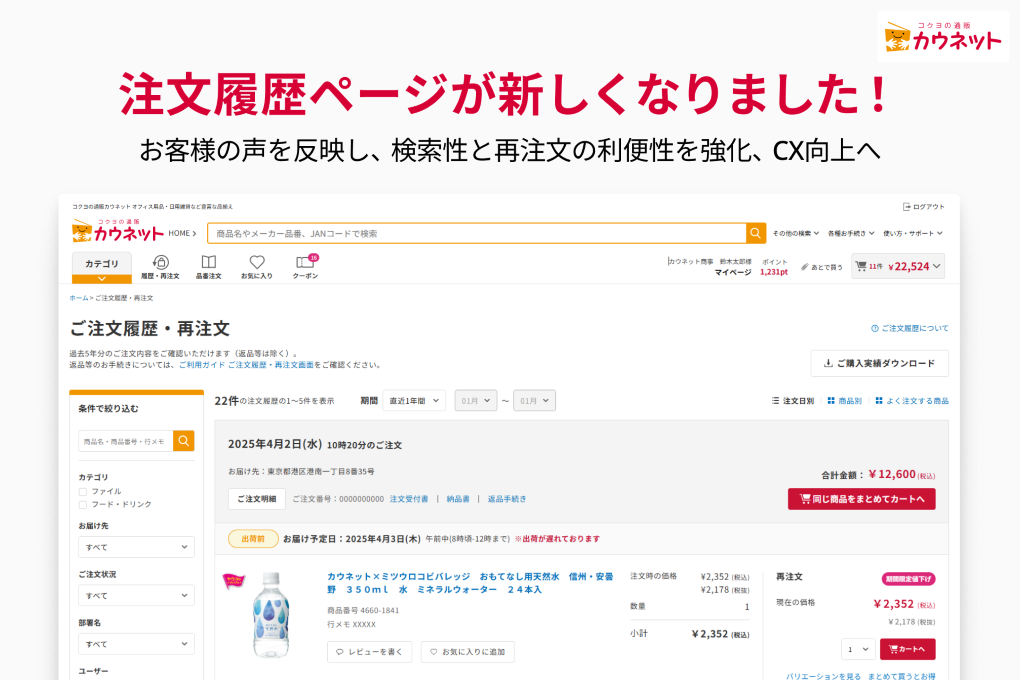The image size is (1020, 680).
Task: Click レビューを書く speech-bubble icon button
Action: click(369, 651)
